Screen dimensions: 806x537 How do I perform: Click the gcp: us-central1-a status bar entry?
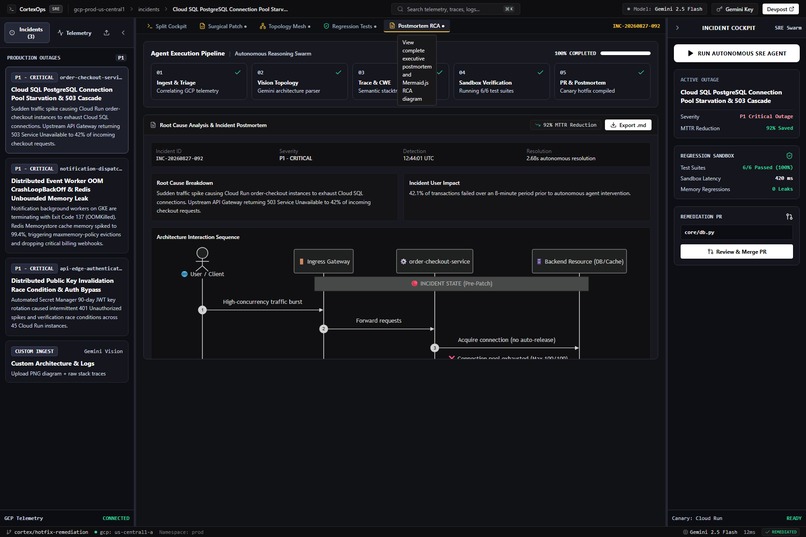click(x=123, y=532)
